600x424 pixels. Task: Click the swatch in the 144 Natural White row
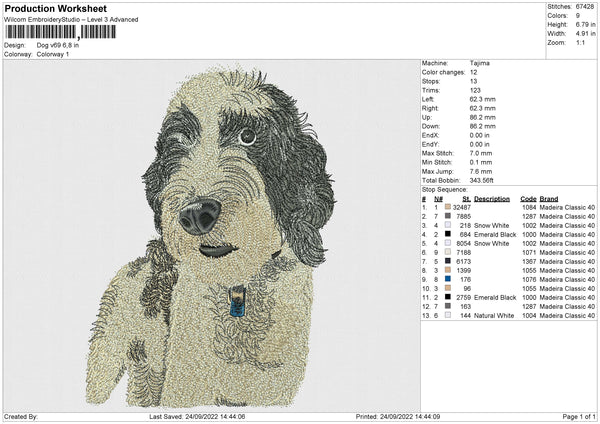(448, 315)
